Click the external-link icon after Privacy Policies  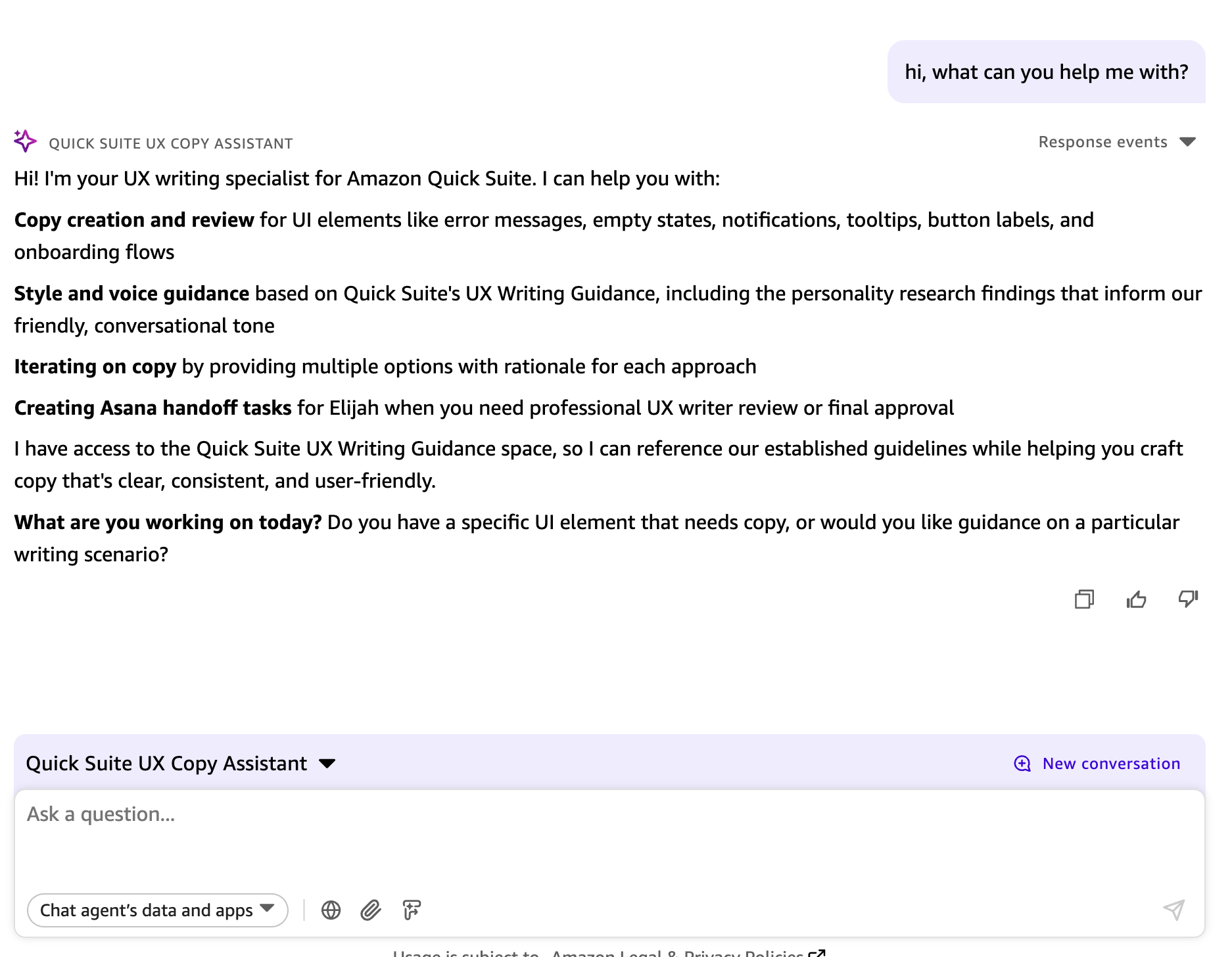(818, 953)
